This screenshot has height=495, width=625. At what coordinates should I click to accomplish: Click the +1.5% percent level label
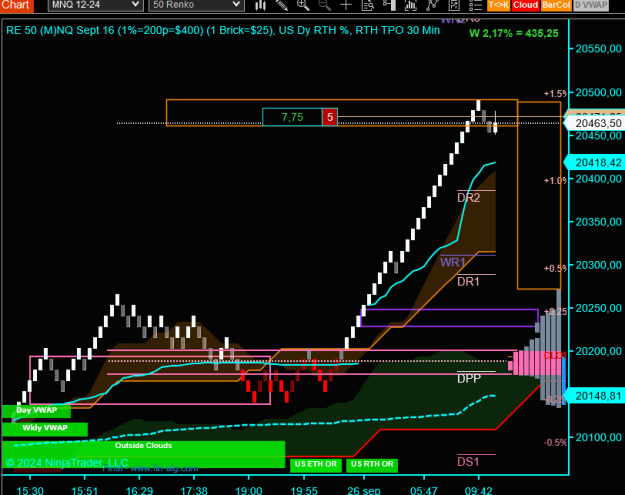click(555, 94)
